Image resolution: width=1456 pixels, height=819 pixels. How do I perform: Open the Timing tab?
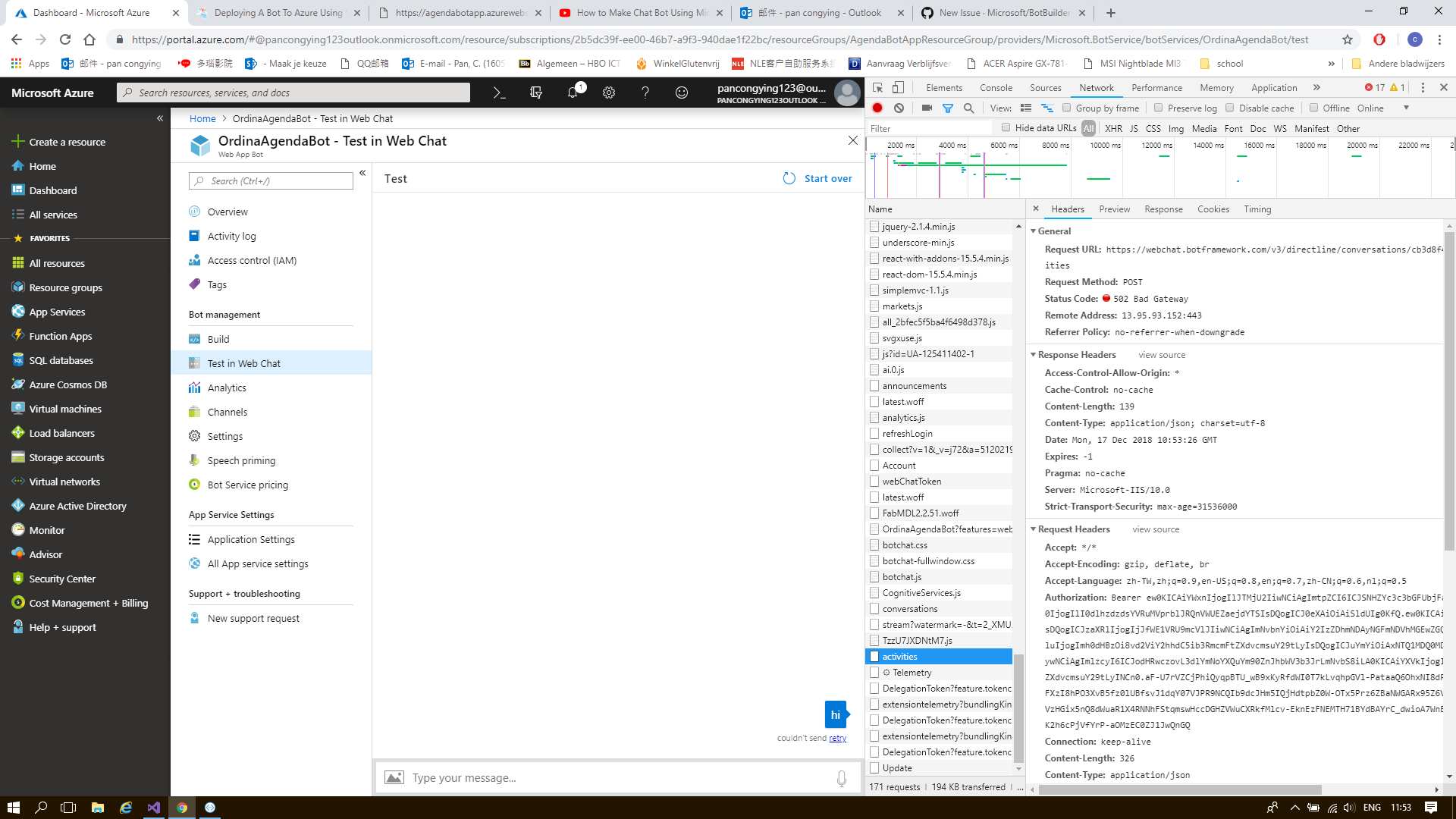1257,209
